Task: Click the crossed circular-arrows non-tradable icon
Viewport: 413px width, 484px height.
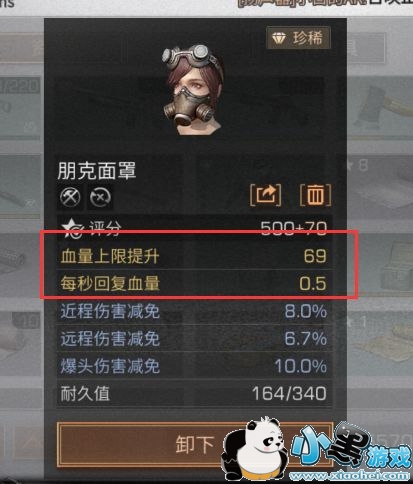Action: tap(100, 197)
